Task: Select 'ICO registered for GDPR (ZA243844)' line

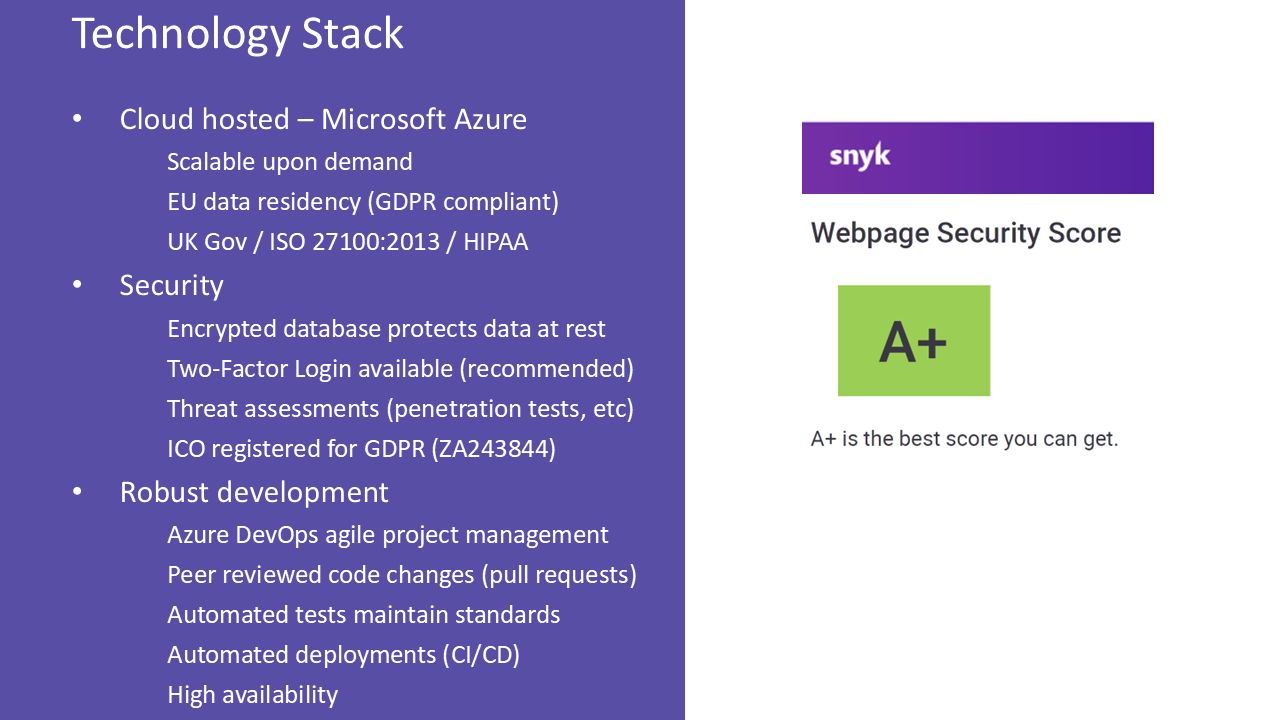Action: [361, 449]
